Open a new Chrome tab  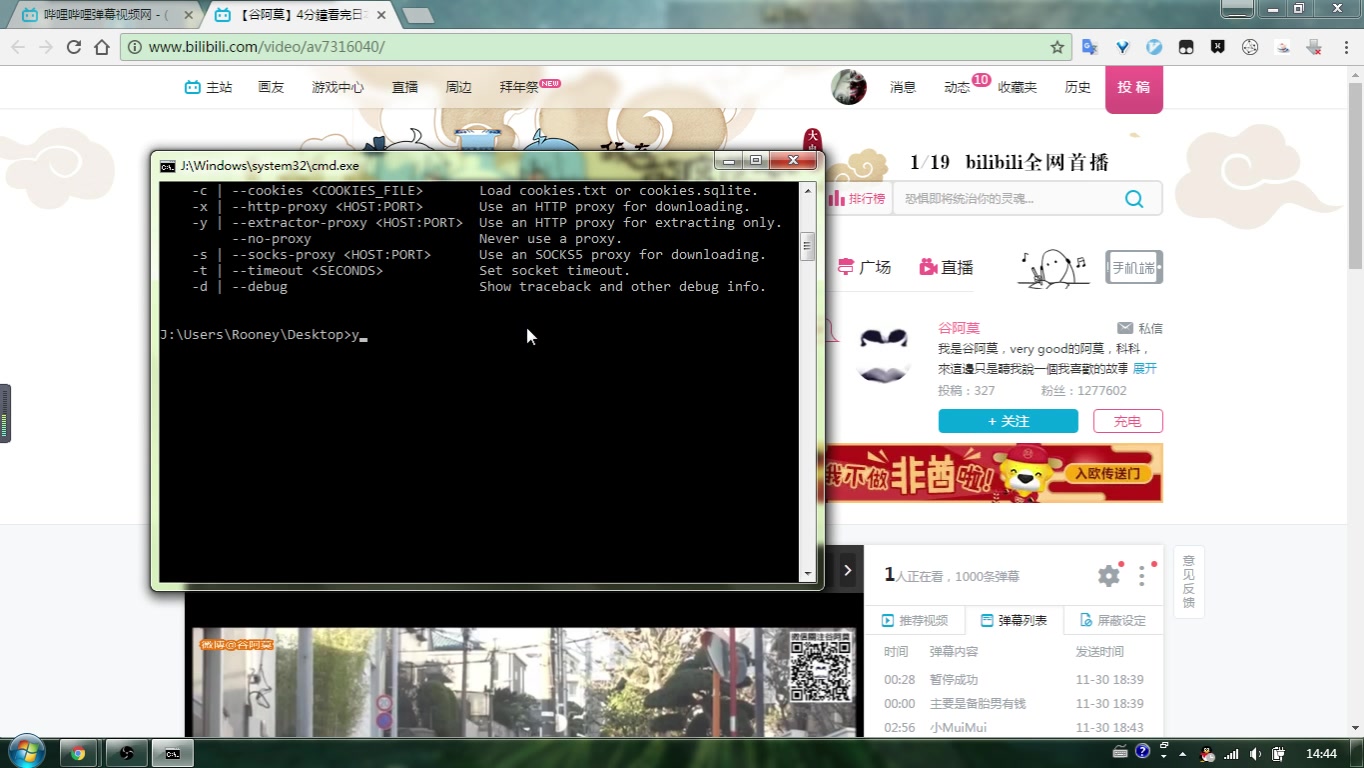(x=417, y=15)
